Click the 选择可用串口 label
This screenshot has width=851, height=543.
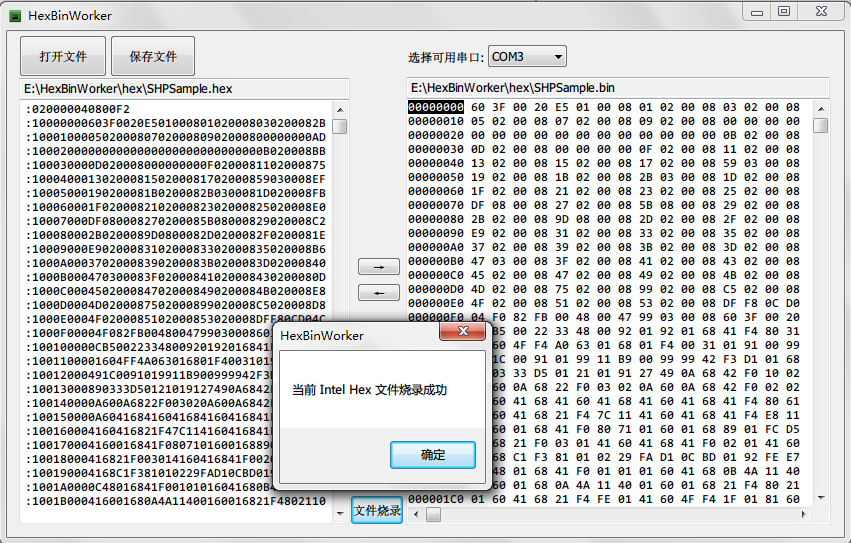coord(446,58)
